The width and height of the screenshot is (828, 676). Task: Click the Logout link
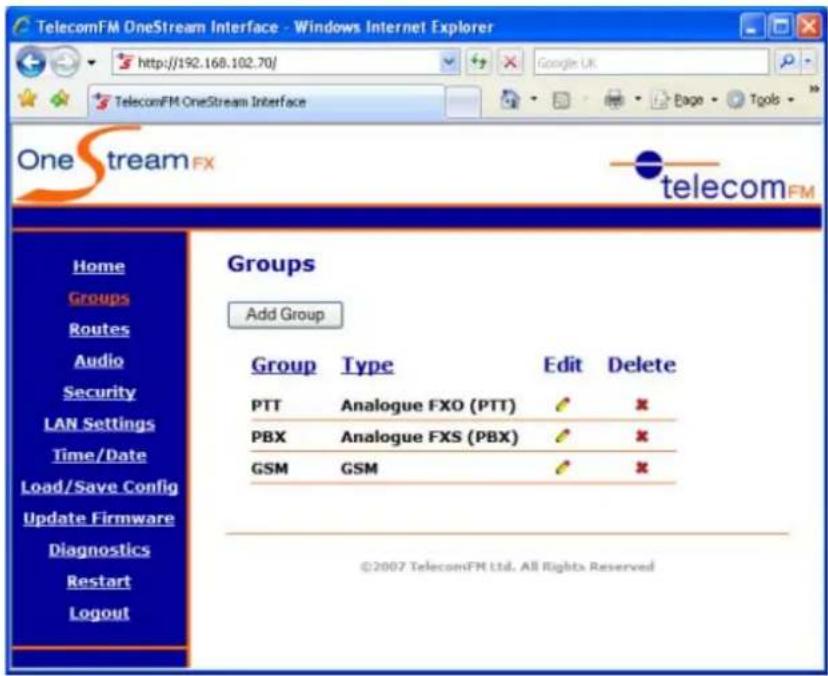coord(99,613)
